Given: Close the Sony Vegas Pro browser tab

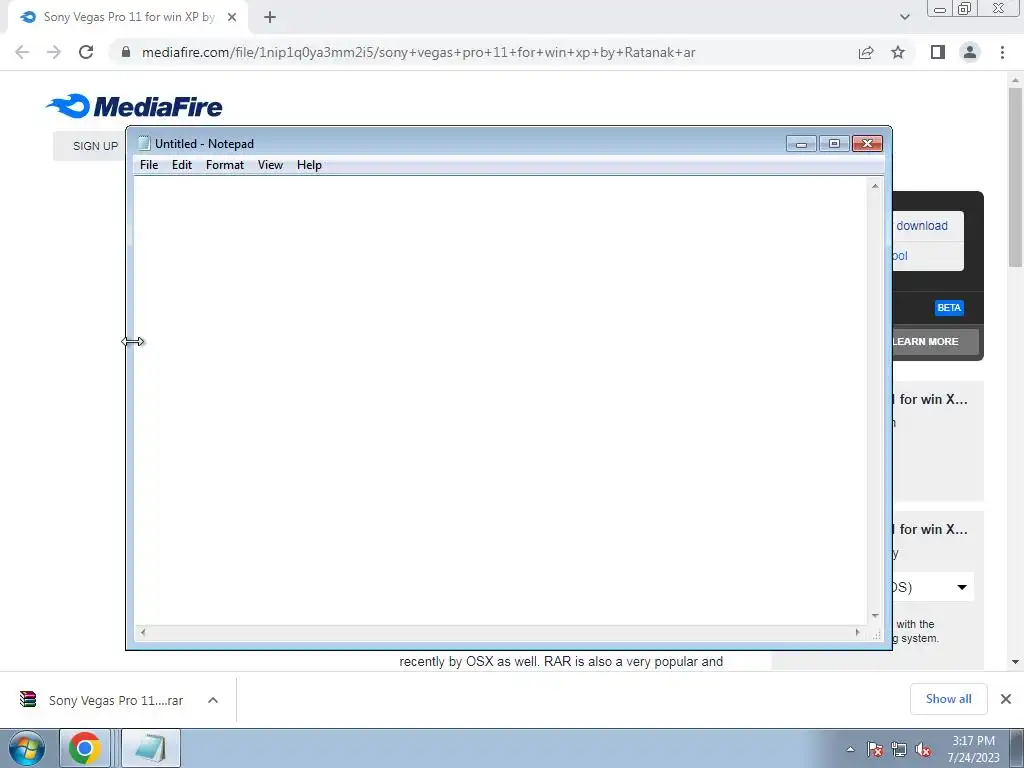Looking at the screenshot, I should click(232, 18).
